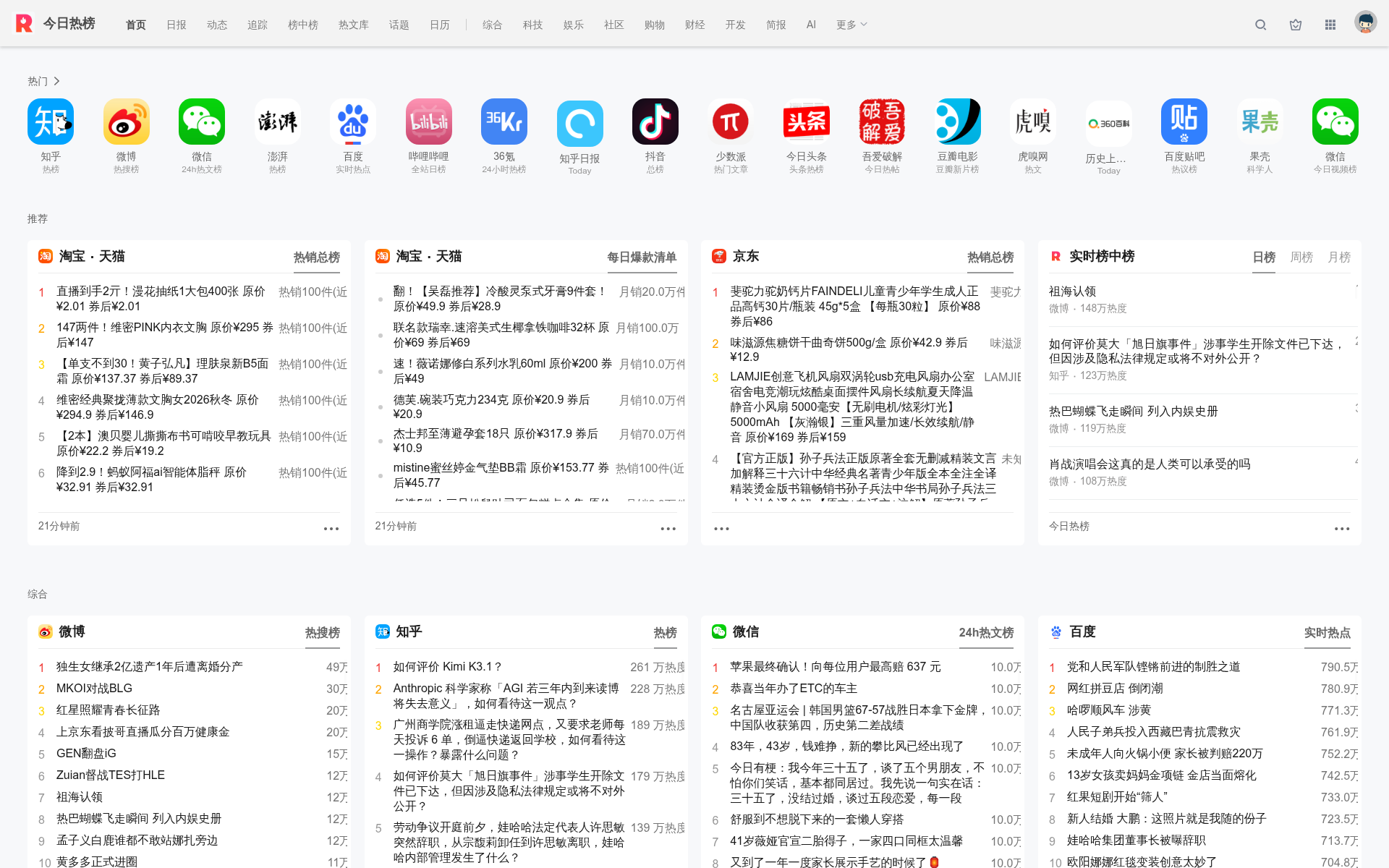Open 话题 in top navigation
Viewport: 1389px width, 868px height.
click(x=399, y=25)
